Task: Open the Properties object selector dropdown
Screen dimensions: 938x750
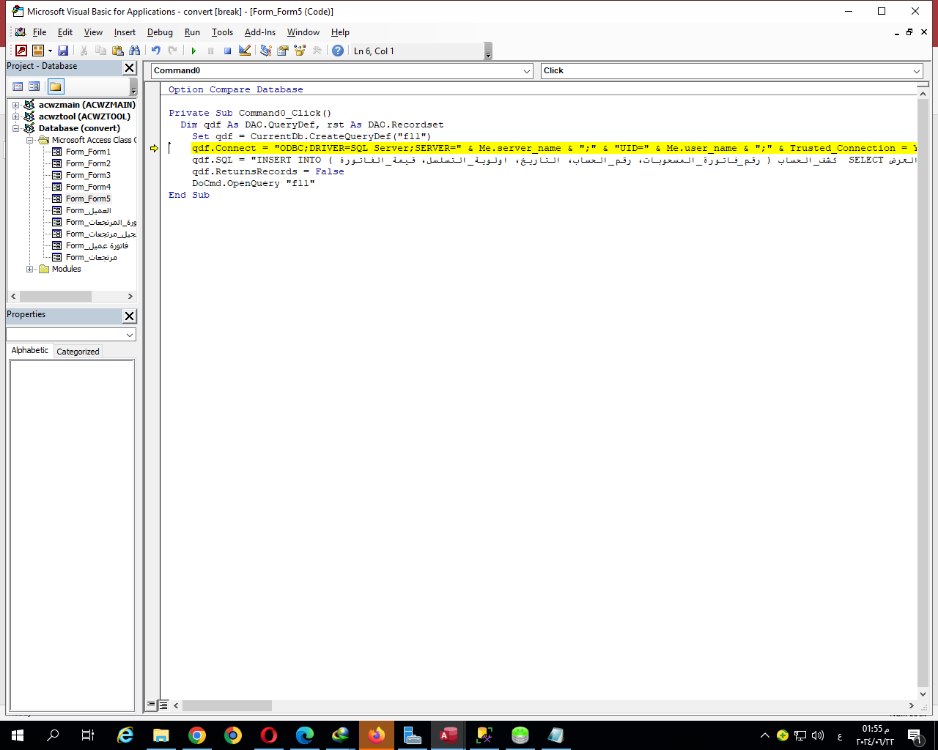Action: click(130, 335)
